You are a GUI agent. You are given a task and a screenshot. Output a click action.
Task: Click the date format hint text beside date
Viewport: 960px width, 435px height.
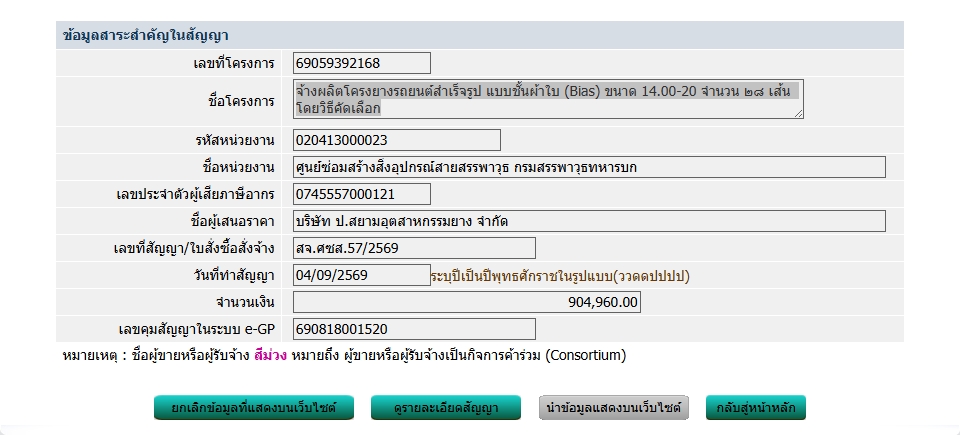(x=561, y=276)
